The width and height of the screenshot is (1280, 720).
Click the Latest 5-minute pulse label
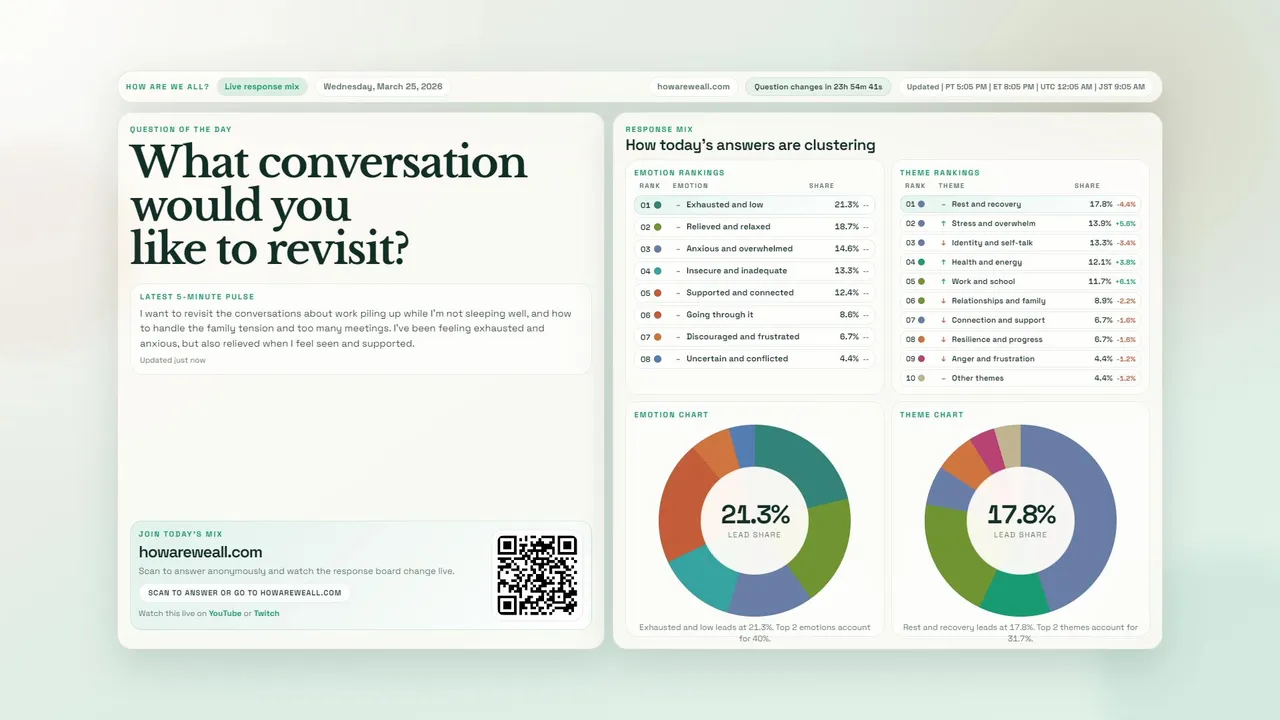pyautogui.click(x=197, y=297)
